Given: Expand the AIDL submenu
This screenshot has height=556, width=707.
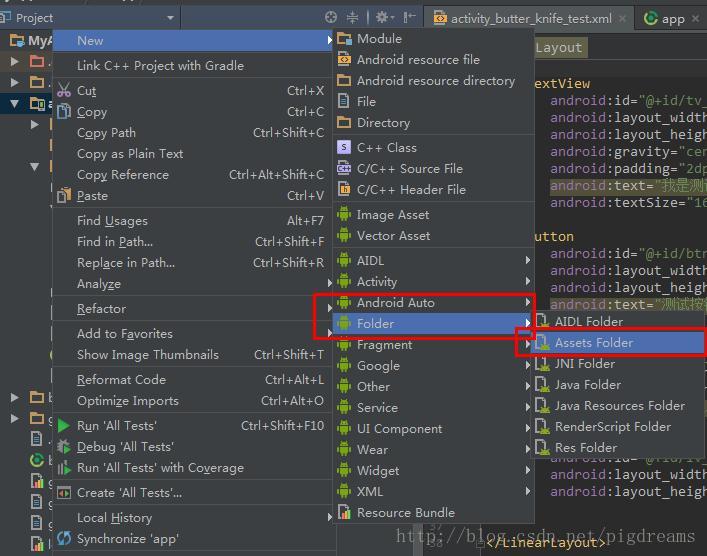Looking at the screenshot, I should click(433, 261).
